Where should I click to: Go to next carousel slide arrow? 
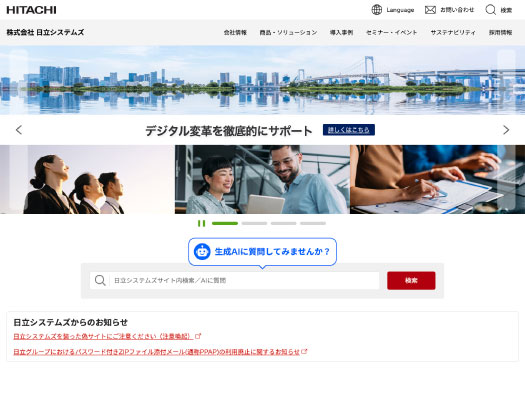(506, 130)
